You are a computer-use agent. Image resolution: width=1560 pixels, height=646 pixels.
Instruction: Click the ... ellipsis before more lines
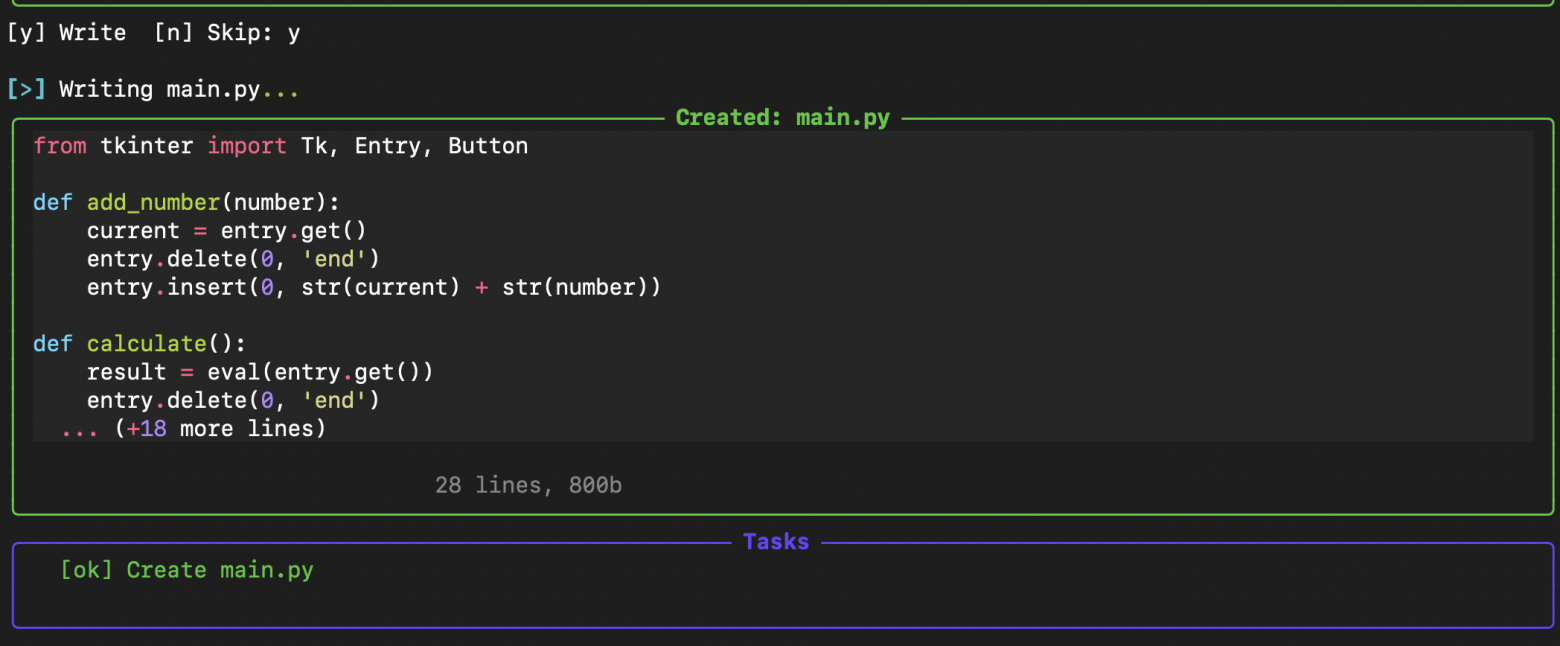click(80, 429)
